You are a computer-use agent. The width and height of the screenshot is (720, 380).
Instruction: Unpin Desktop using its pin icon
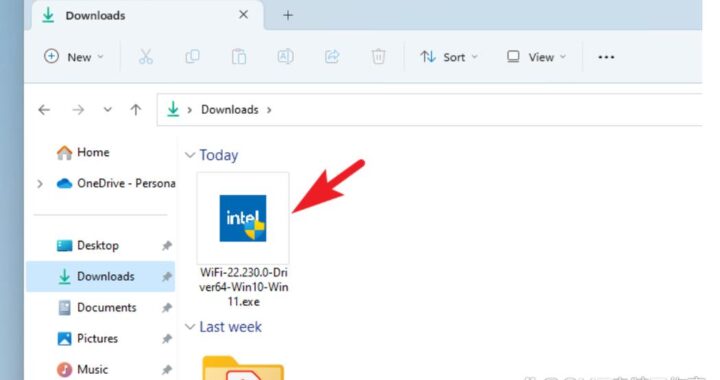(167, 246)
